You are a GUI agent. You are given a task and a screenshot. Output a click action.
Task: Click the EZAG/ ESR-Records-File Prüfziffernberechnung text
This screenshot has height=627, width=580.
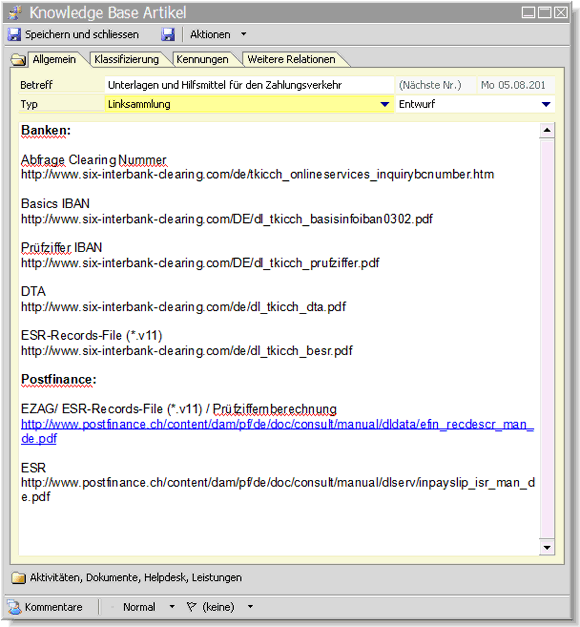179,409
